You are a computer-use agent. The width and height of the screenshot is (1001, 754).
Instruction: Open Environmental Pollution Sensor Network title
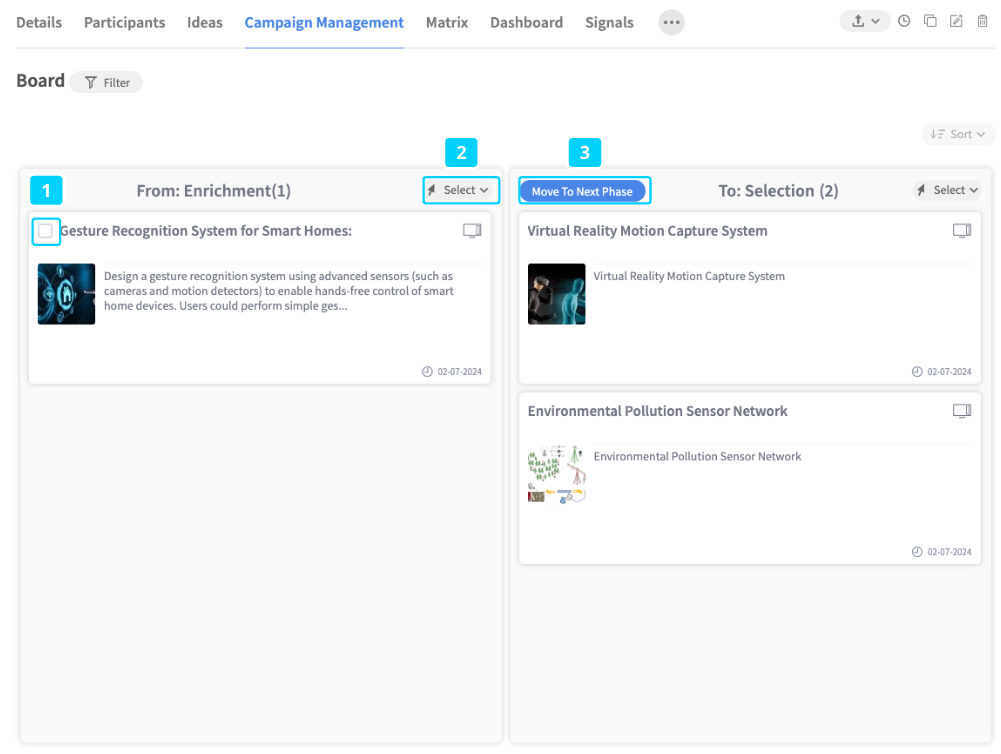(658, 411)
